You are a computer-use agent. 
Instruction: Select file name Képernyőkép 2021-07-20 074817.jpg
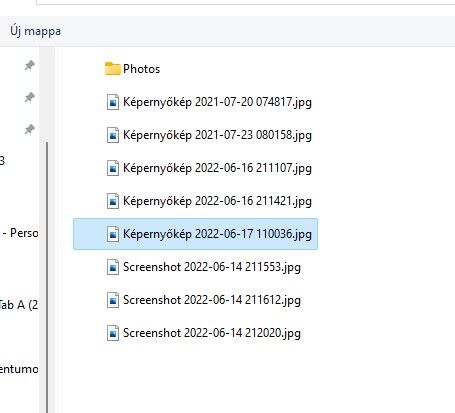pyautogui.click(x=217, y=102)
